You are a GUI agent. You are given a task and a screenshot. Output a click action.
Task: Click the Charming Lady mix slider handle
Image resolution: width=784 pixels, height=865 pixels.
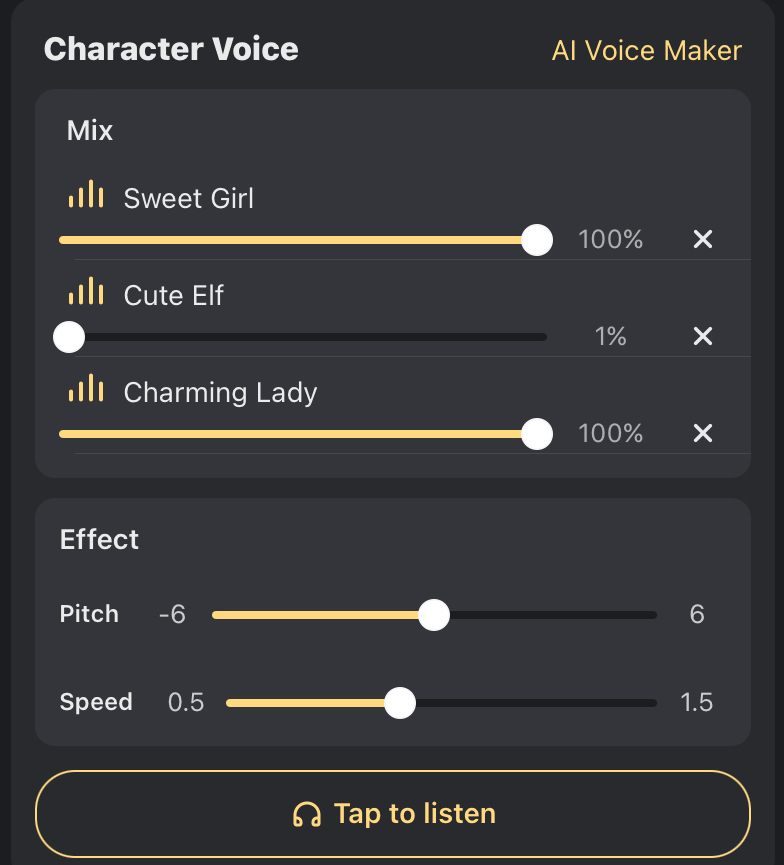click(538, 434)
